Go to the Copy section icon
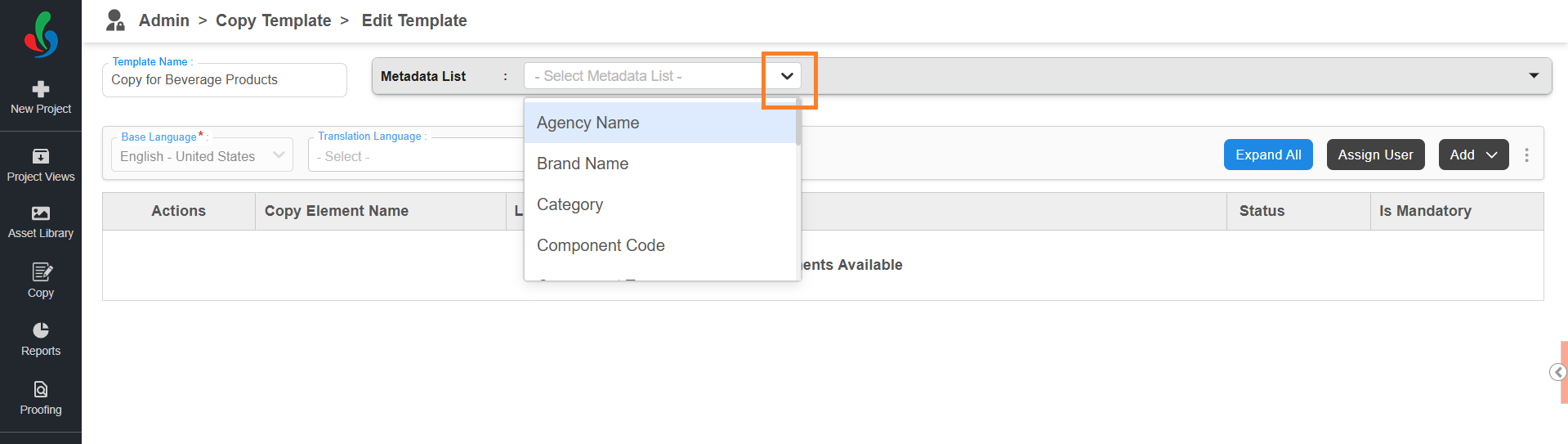Image resolution: width=1568 pixels, height=444 pixels. (41, 272)
